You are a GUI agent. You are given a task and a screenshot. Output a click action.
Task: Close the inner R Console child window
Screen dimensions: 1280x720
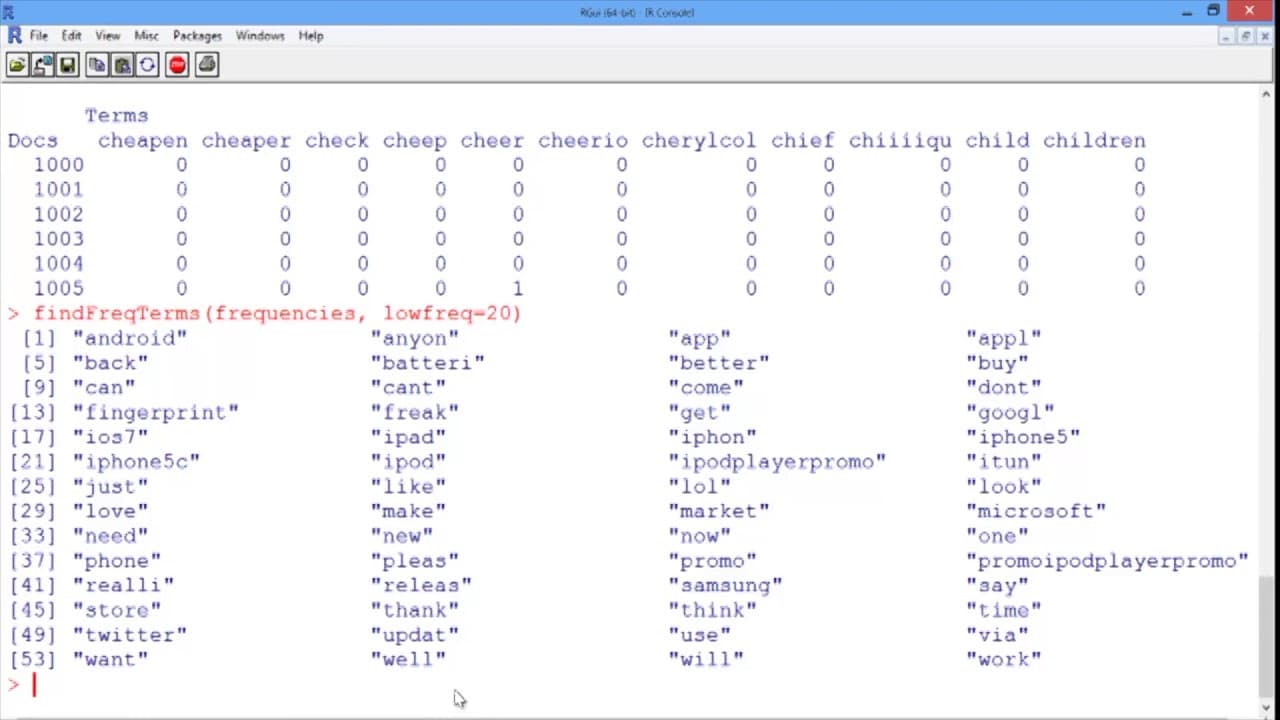[1264, 36]
